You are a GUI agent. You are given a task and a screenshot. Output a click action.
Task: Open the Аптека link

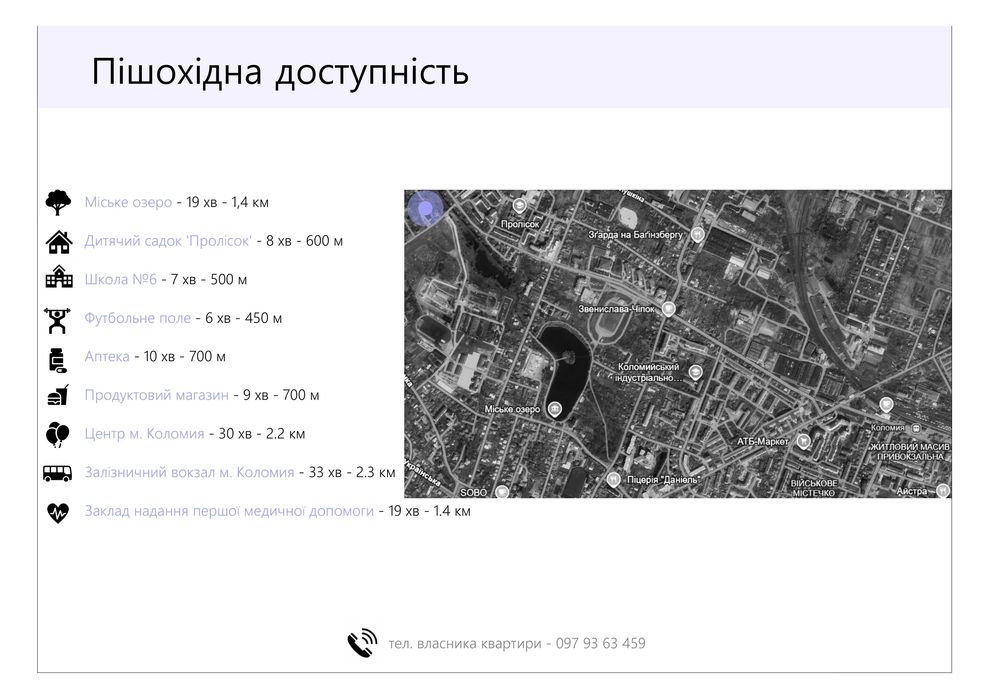107,356
